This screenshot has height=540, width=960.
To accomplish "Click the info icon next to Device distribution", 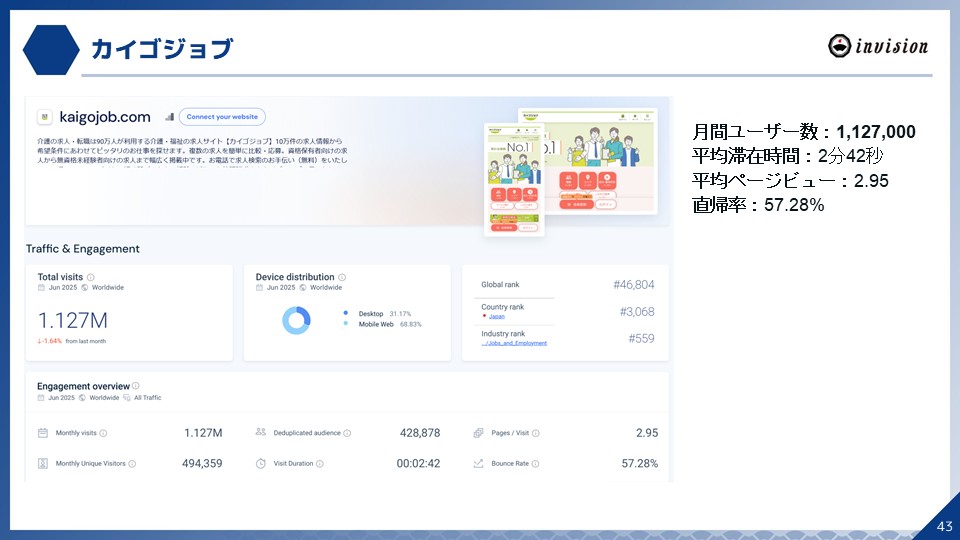I will (x=342, y=277).
